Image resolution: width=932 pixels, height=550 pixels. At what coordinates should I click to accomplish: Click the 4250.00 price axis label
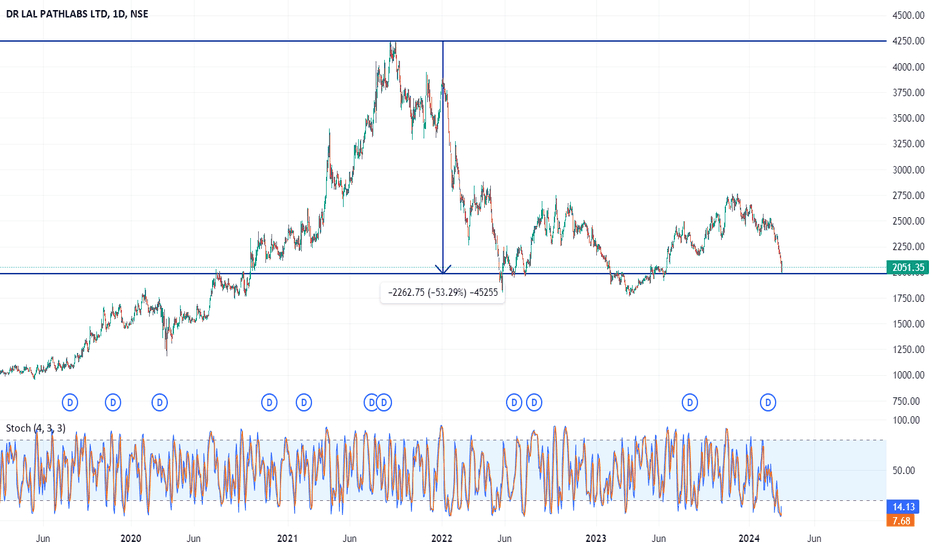tap(908, 41)
